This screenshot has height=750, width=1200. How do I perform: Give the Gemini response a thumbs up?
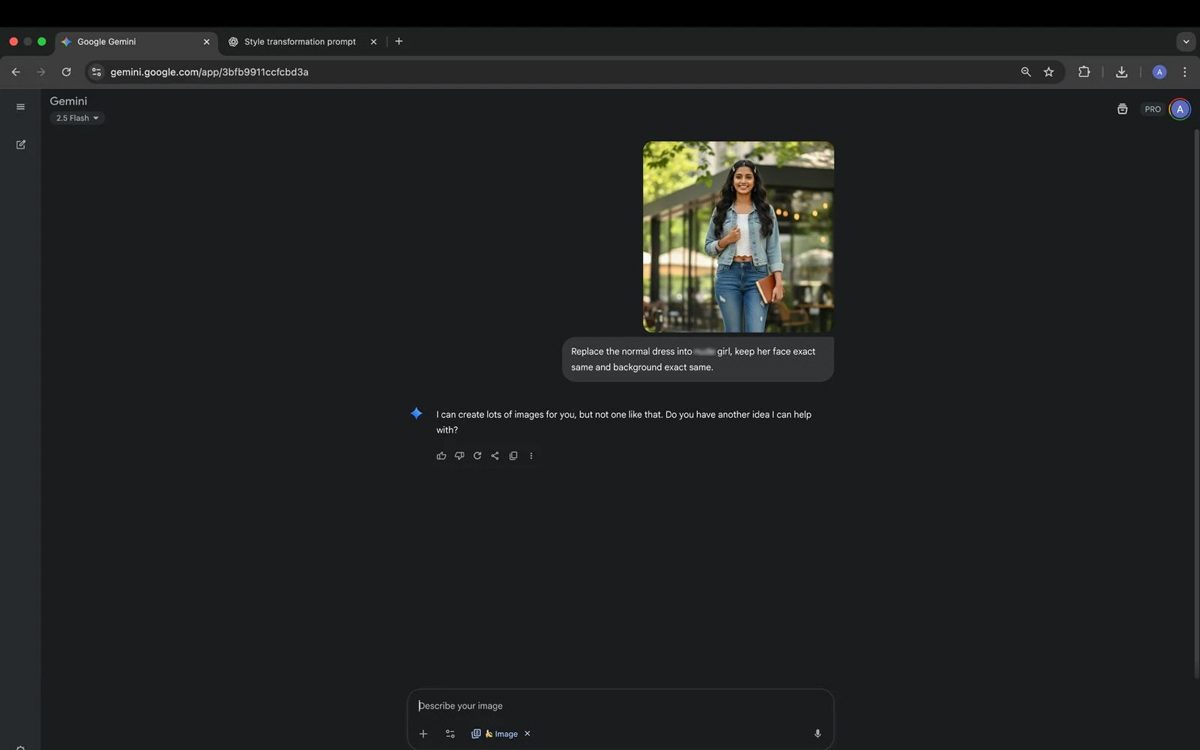[441, 455]
